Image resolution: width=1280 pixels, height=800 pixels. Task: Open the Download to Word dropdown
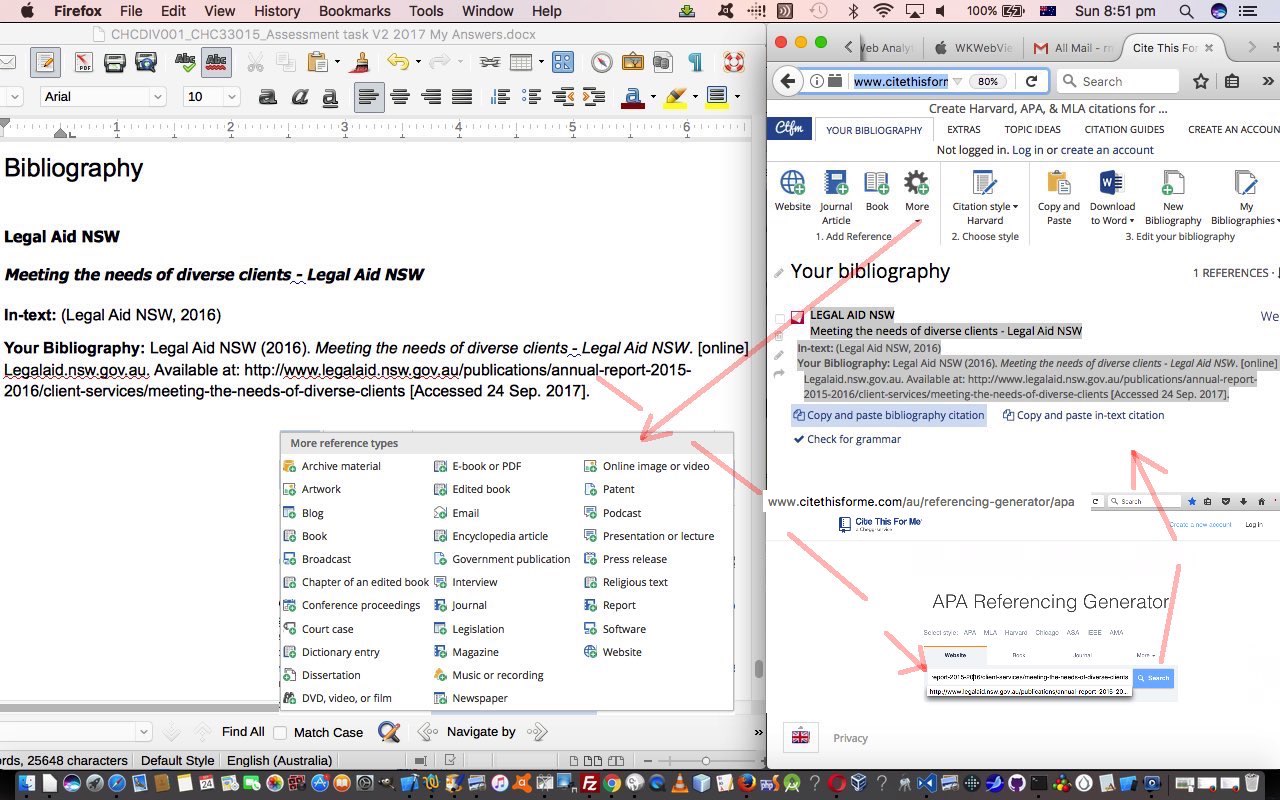tap(1112, 197)
